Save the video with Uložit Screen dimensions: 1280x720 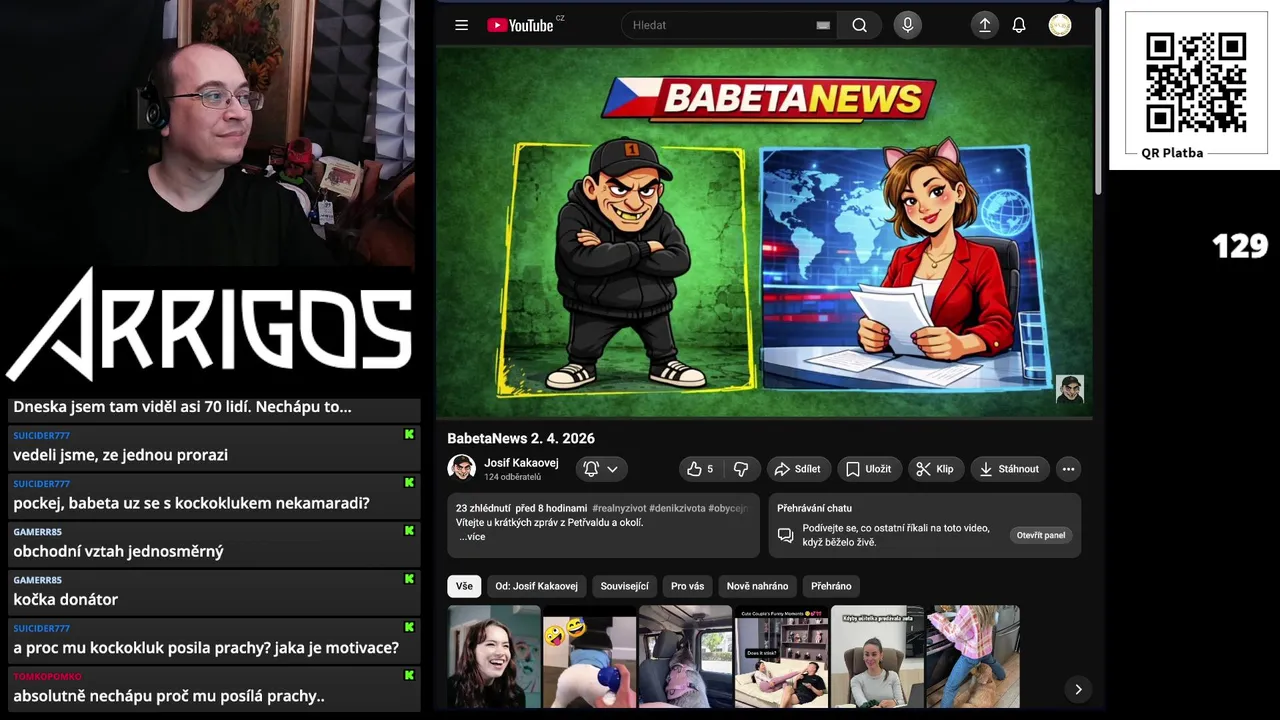(868, 469)
